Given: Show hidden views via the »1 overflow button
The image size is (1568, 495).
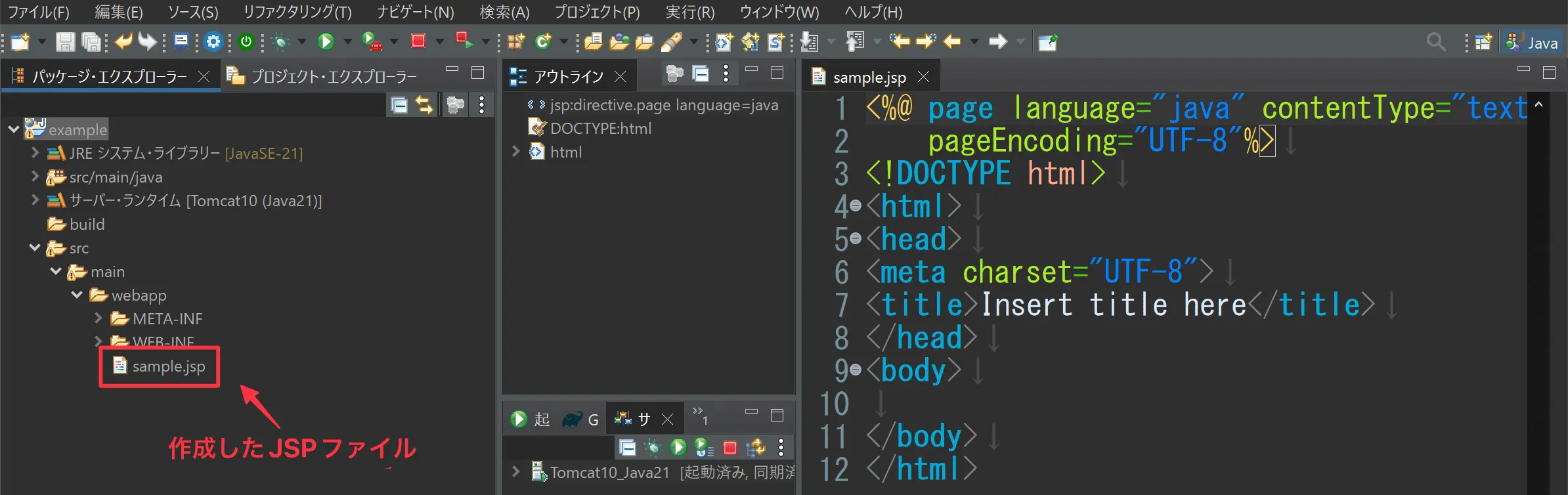Looking at the screenshot, I should (700, 415).
